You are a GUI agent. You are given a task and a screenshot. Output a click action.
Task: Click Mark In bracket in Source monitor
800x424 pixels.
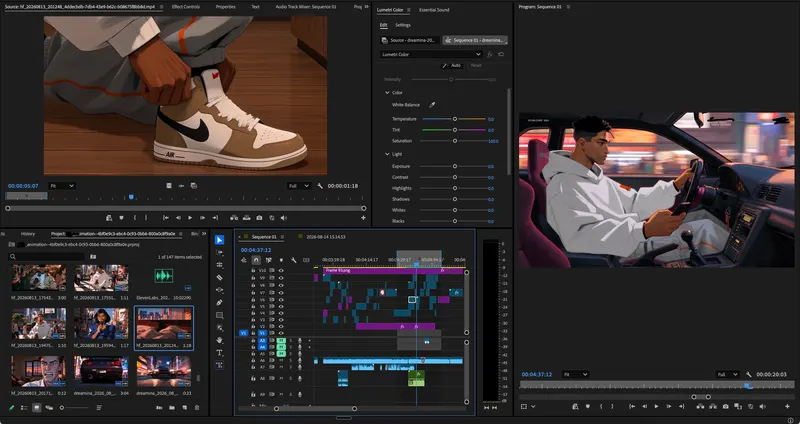coord(135,218)
